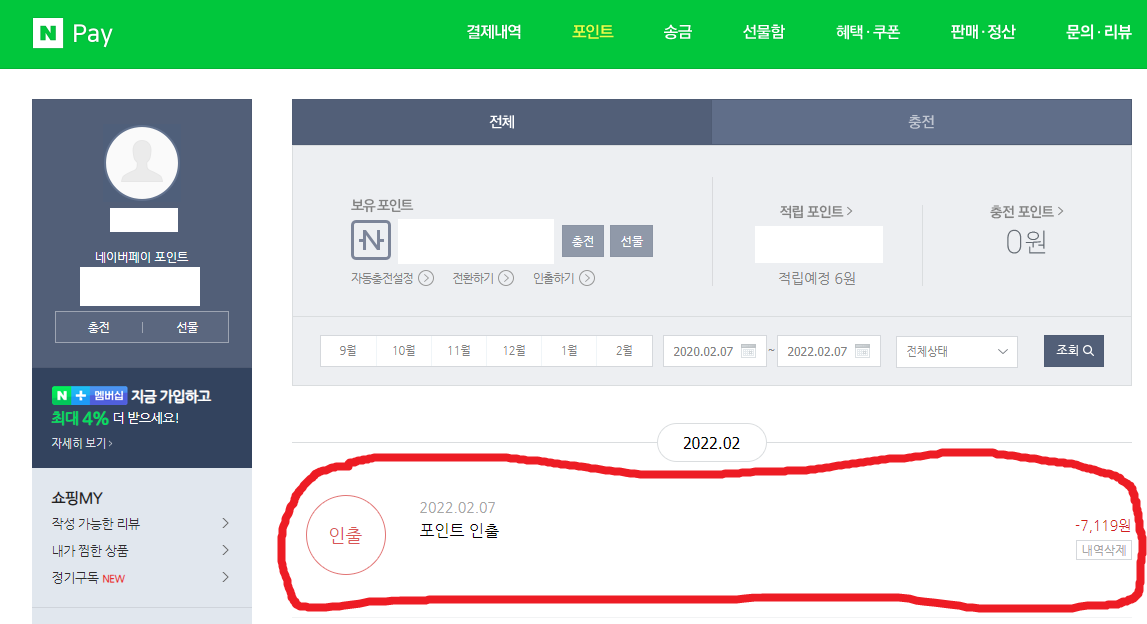Click the 인출하기 arrow icon
This screenshot has width=1147, height=624.
(x=587, y=278)
